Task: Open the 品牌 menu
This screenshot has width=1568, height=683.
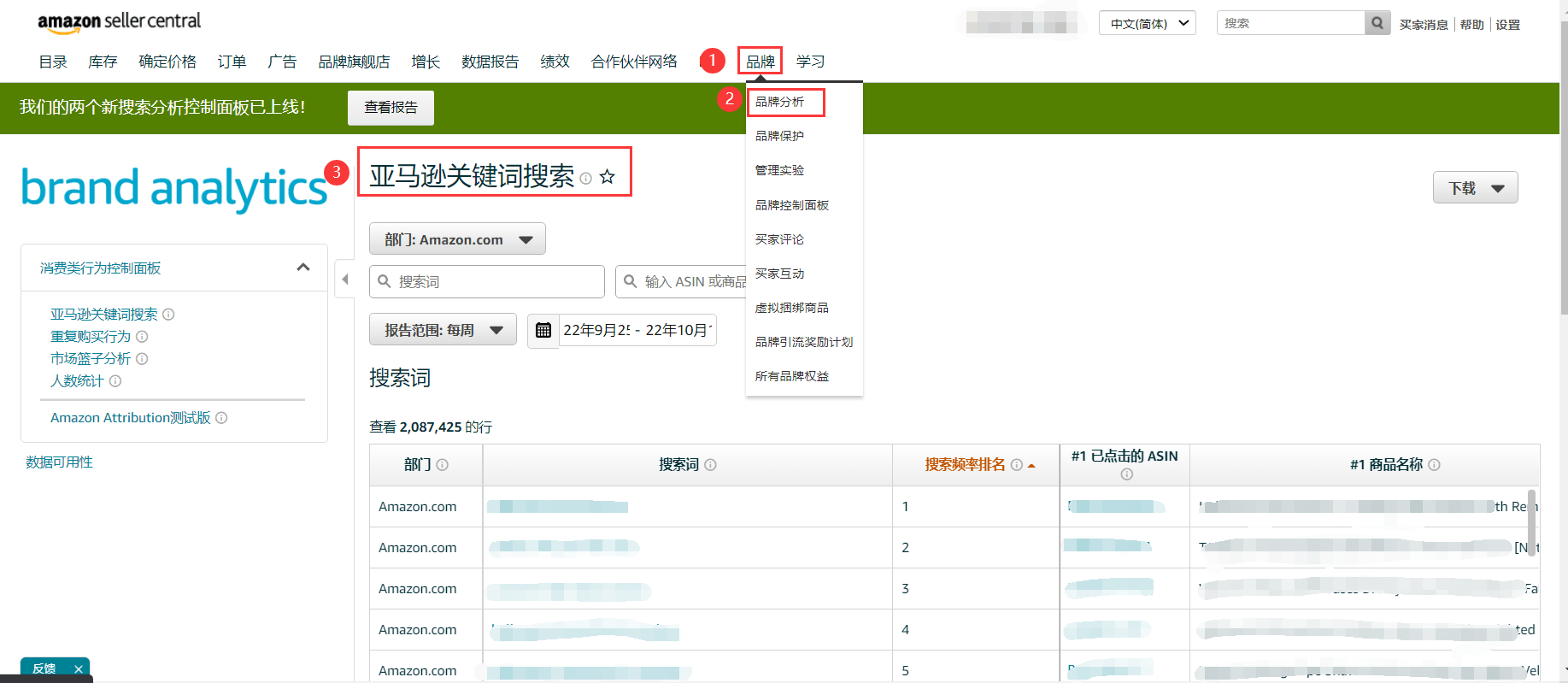Action: click(761, 62)
